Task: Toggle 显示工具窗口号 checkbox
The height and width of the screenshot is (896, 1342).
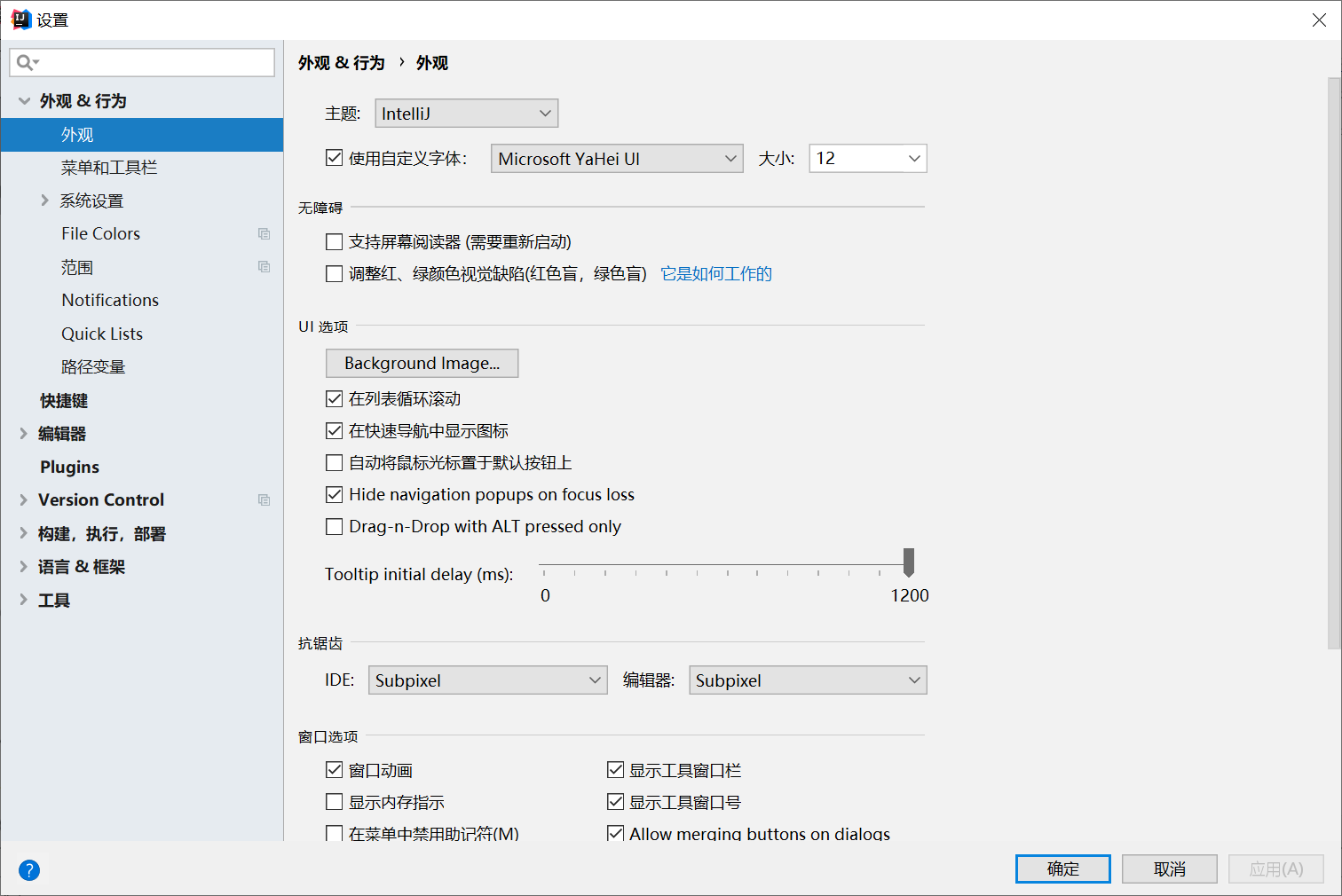Action: [615, 802]
